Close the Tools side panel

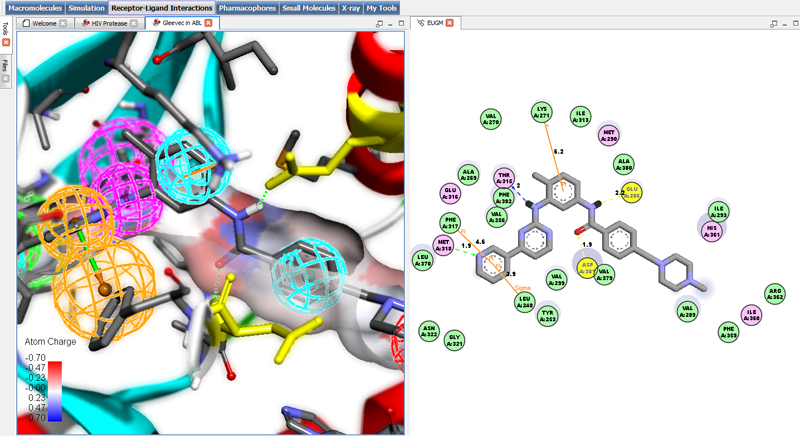click(x=6, y=43)
